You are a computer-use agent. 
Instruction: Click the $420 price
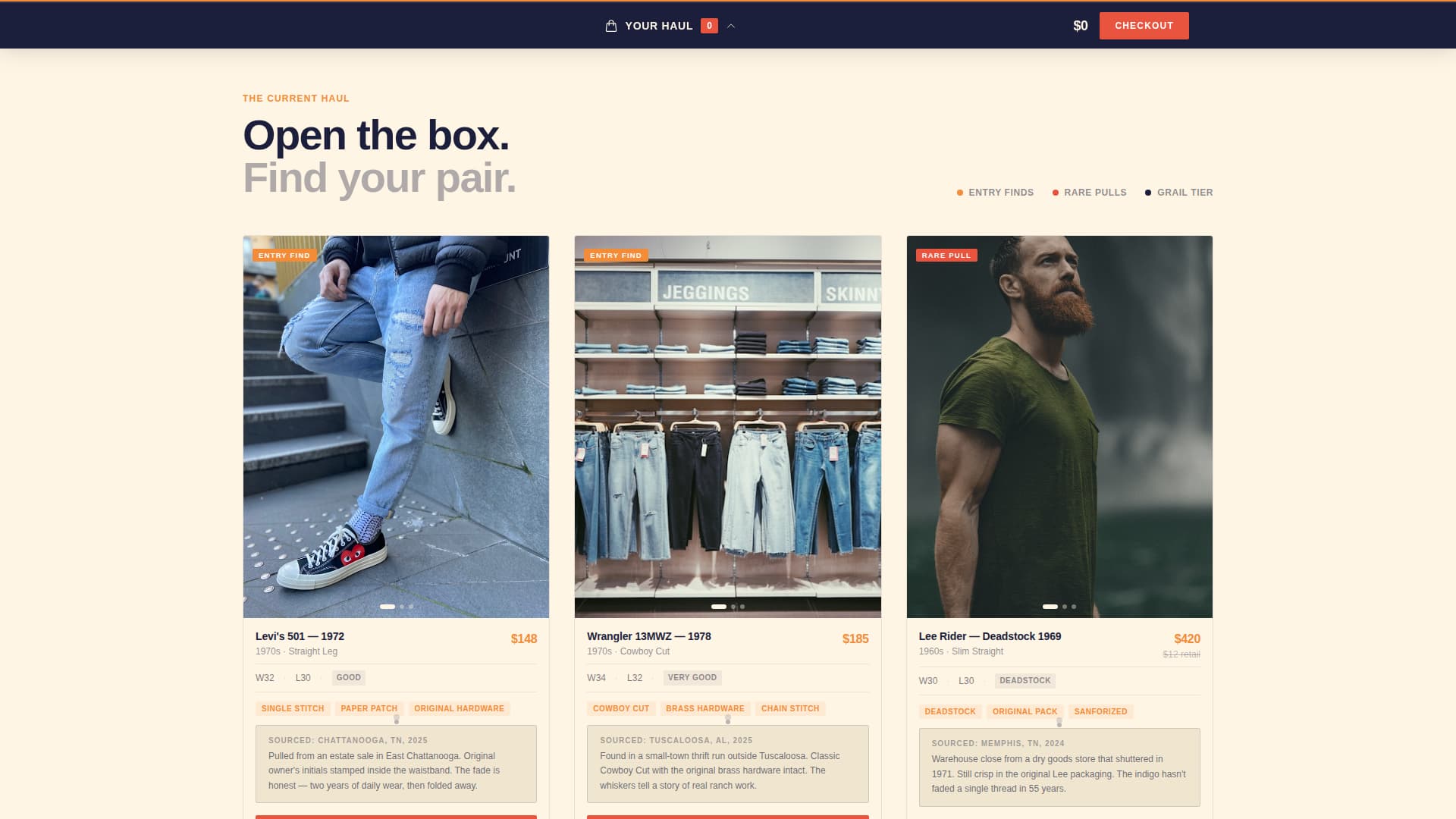coord(1187,639)
